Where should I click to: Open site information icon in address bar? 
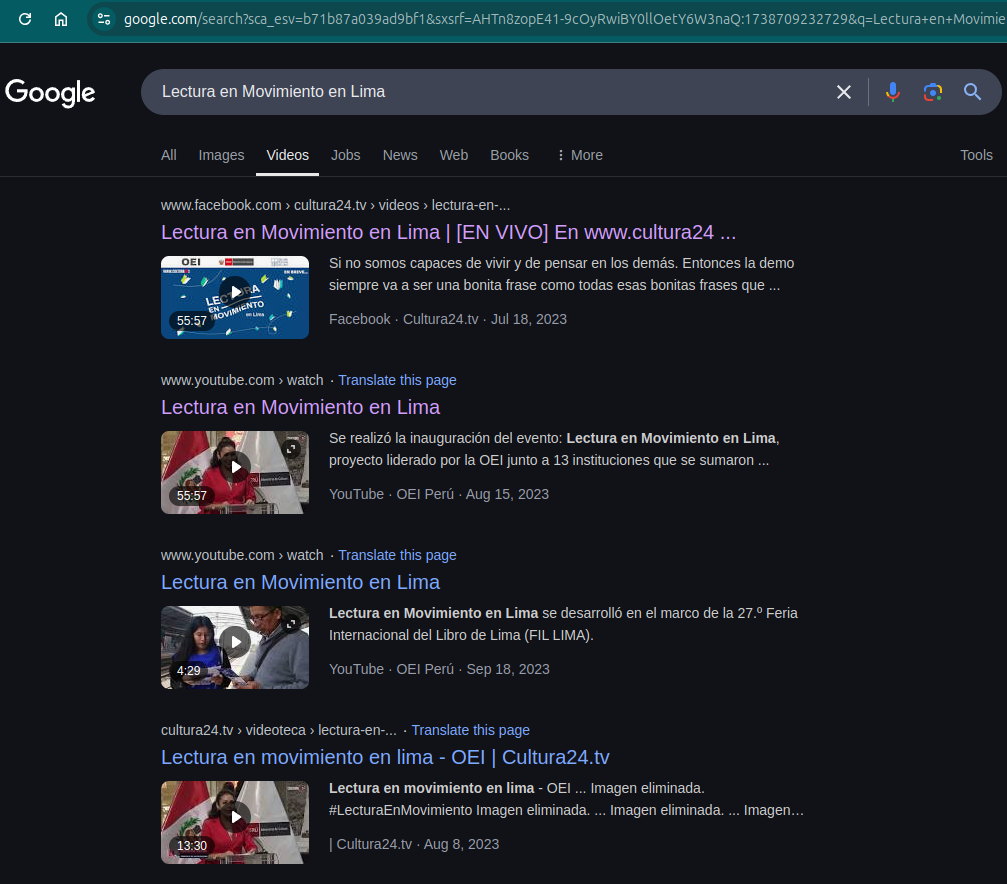coord(105,19)
